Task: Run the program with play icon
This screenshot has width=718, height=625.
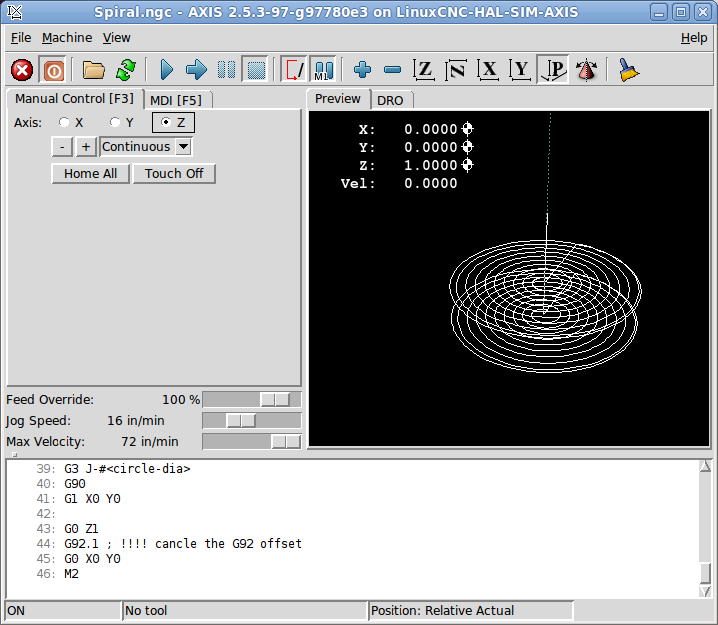Action: tap(166, 71)
